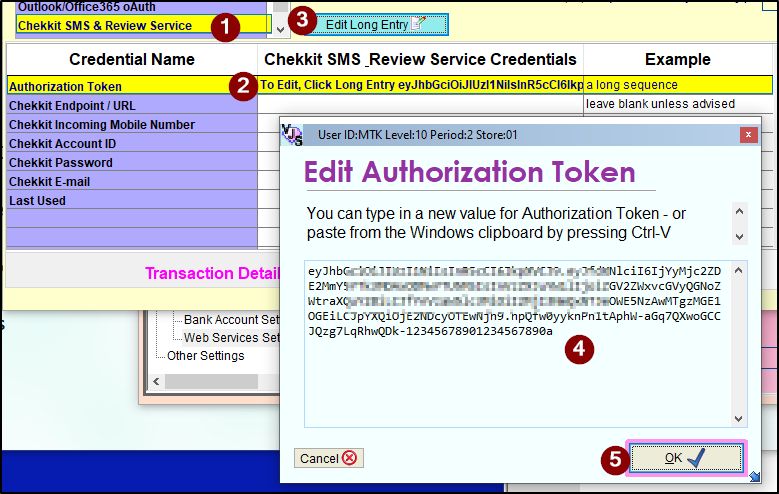Select the Authorization Token credential row

tap(132, 86)
